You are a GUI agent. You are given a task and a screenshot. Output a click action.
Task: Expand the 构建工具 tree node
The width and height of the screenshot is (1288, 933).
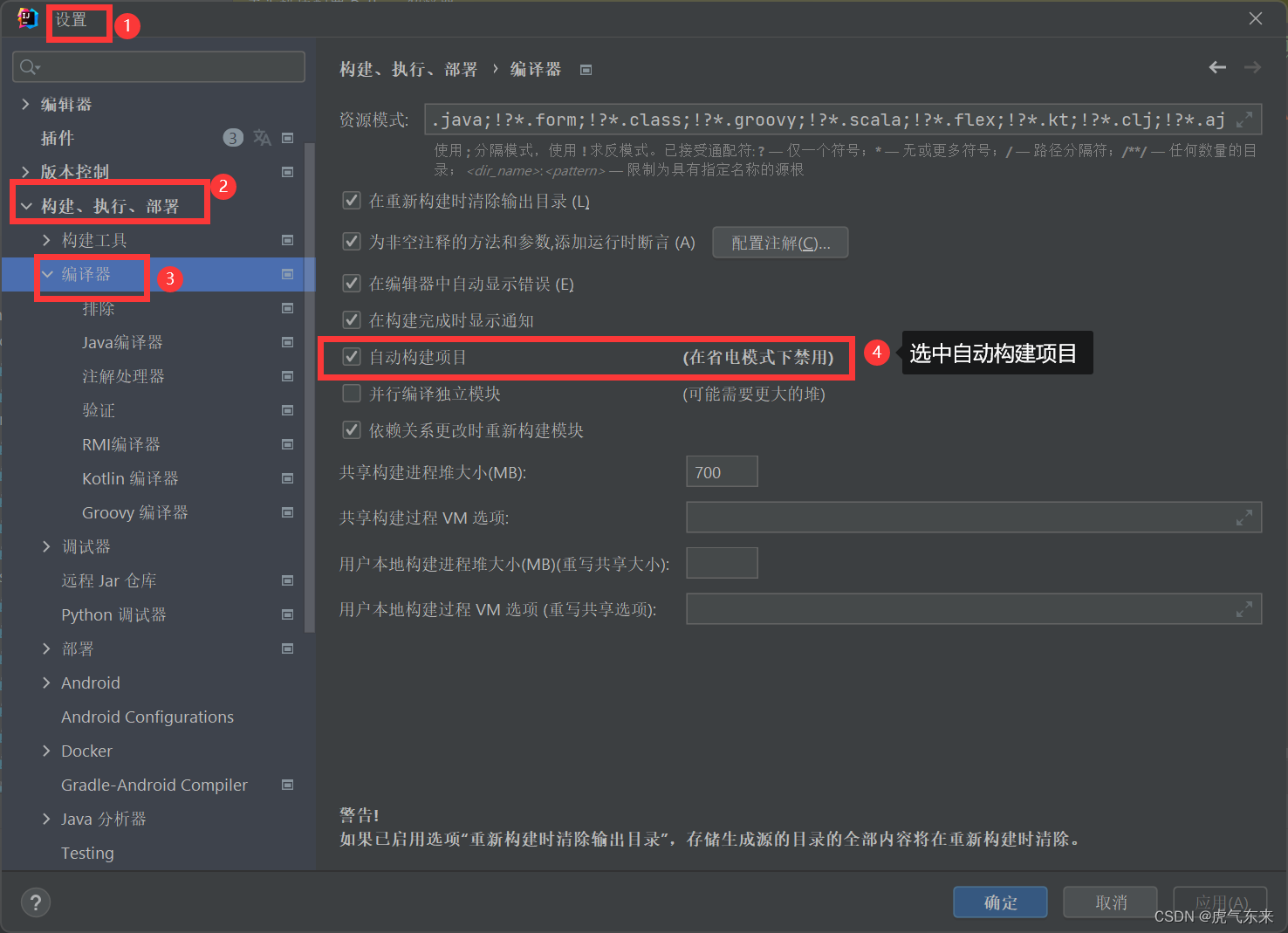tap(46, 240)
